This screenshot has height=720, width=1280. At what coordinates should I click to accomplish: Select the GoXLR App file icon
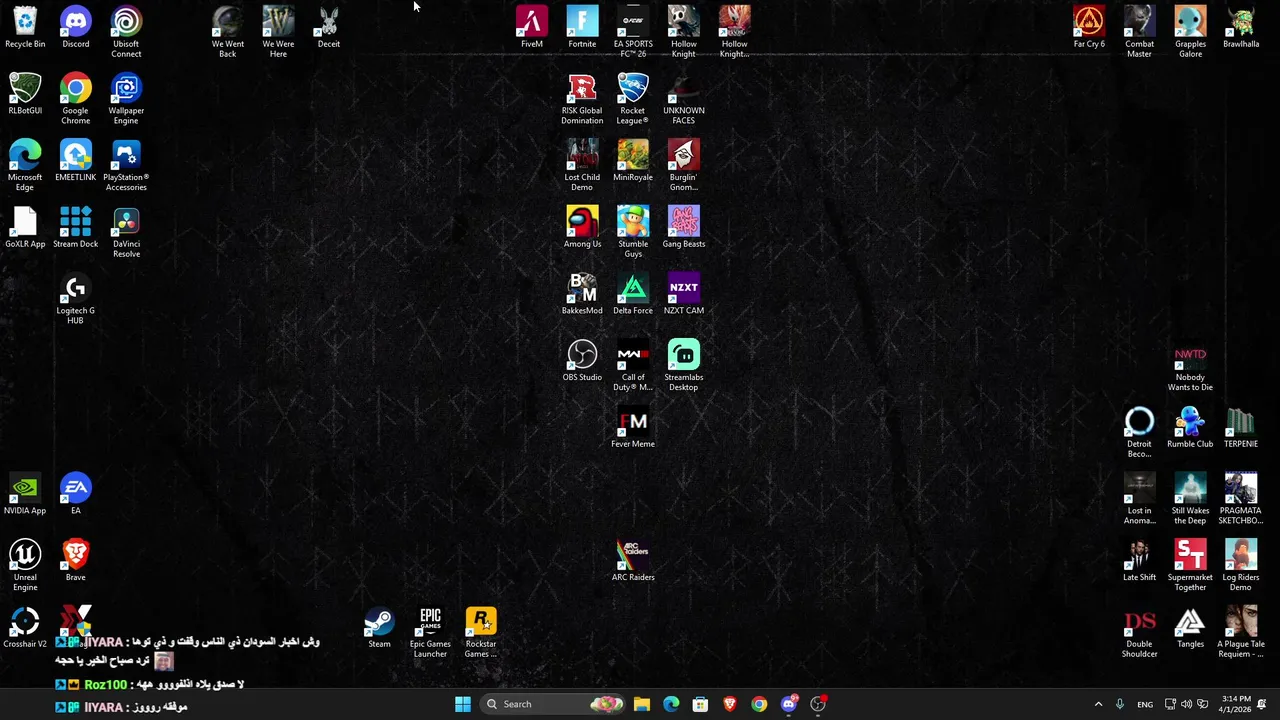click(x=25, y=228)
